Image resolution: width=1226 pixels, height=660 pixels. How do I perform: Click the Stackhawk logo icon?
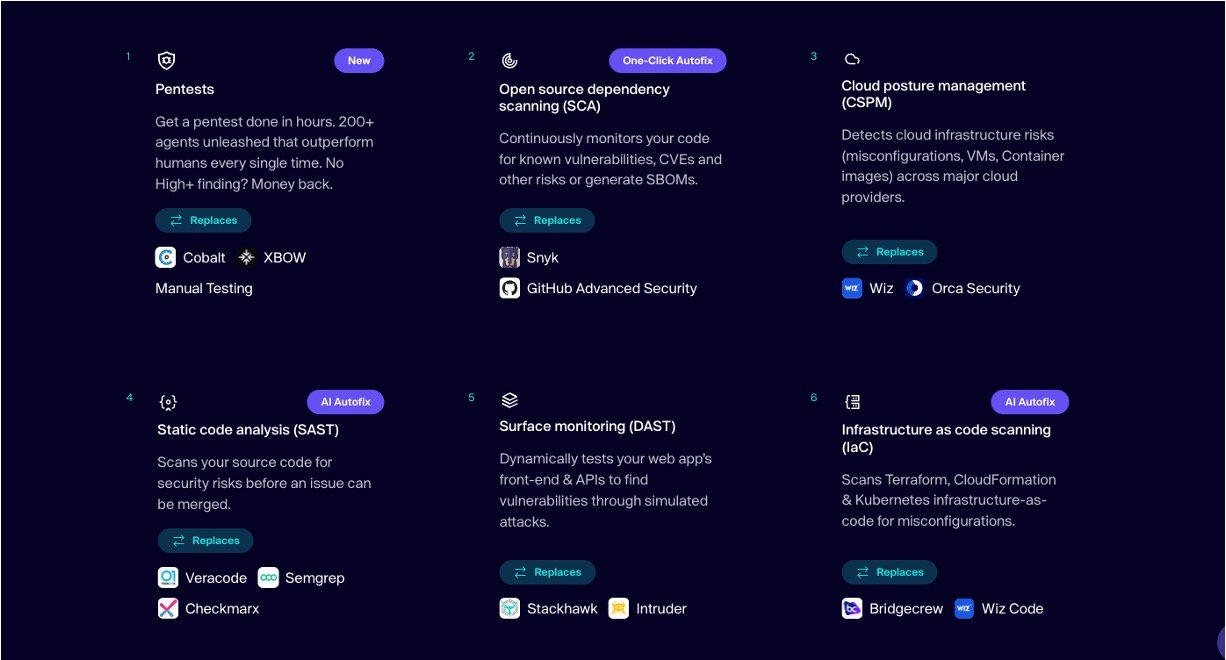click(510, 608)
